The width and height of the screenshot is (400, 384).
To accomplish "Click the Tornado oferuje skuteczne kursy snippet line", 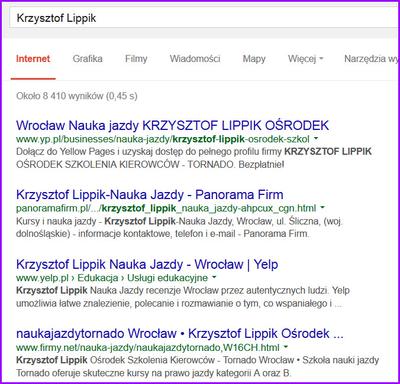I will click(154, 373).
